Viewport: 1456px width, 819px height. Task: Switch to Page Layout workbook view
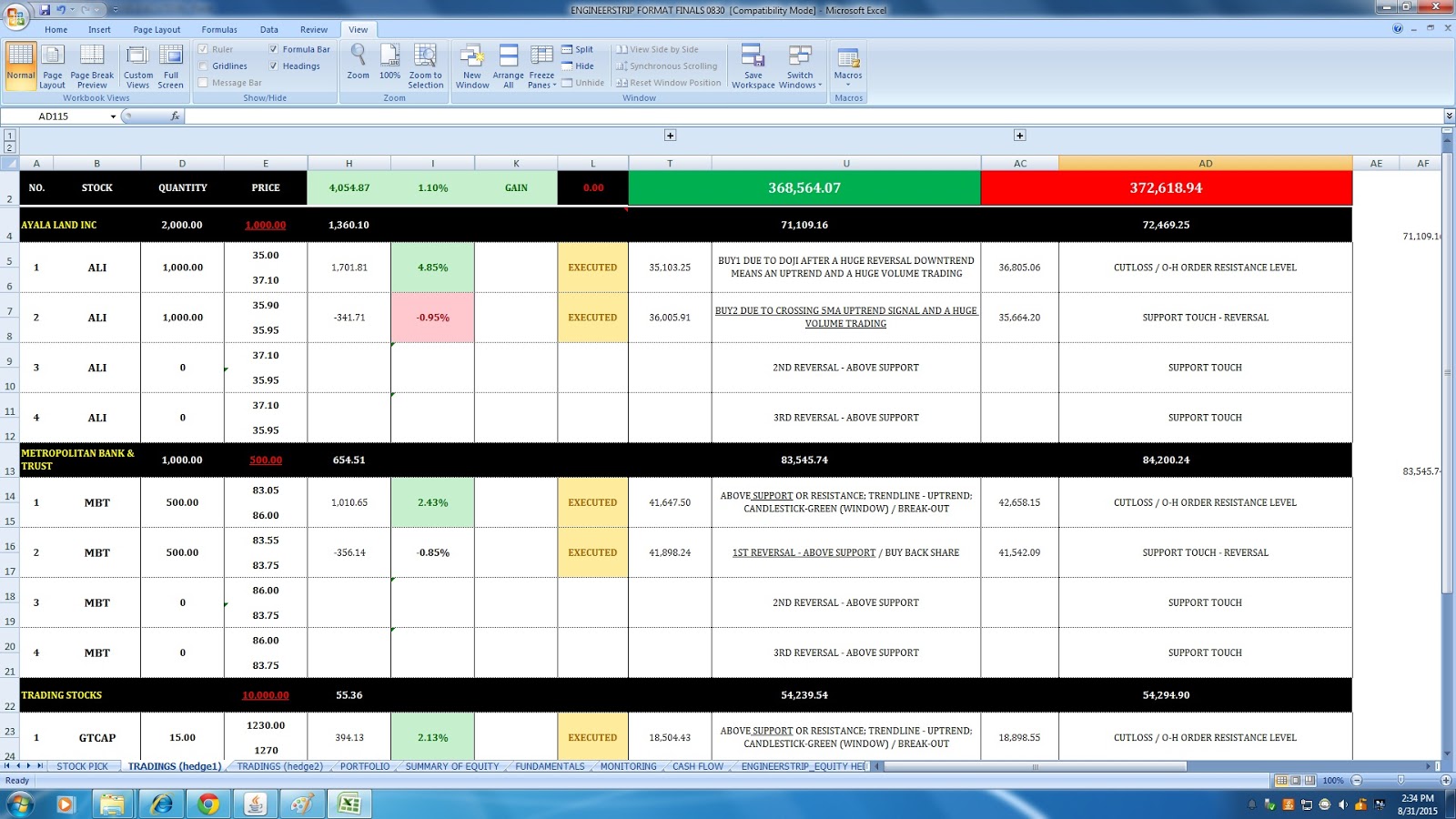click(53, 66)
